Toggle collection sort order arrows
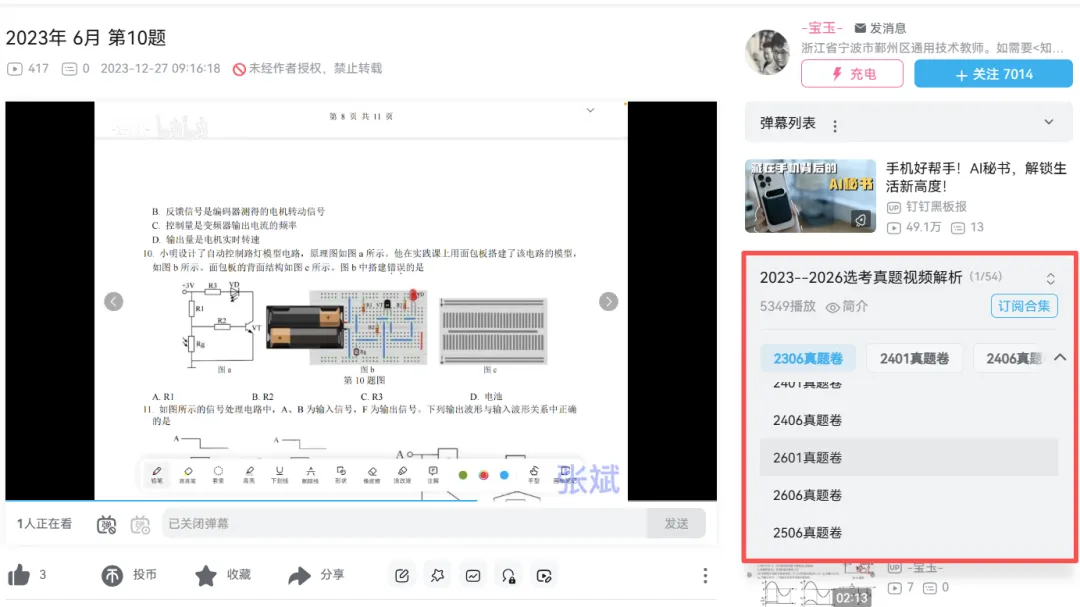 1050,278
